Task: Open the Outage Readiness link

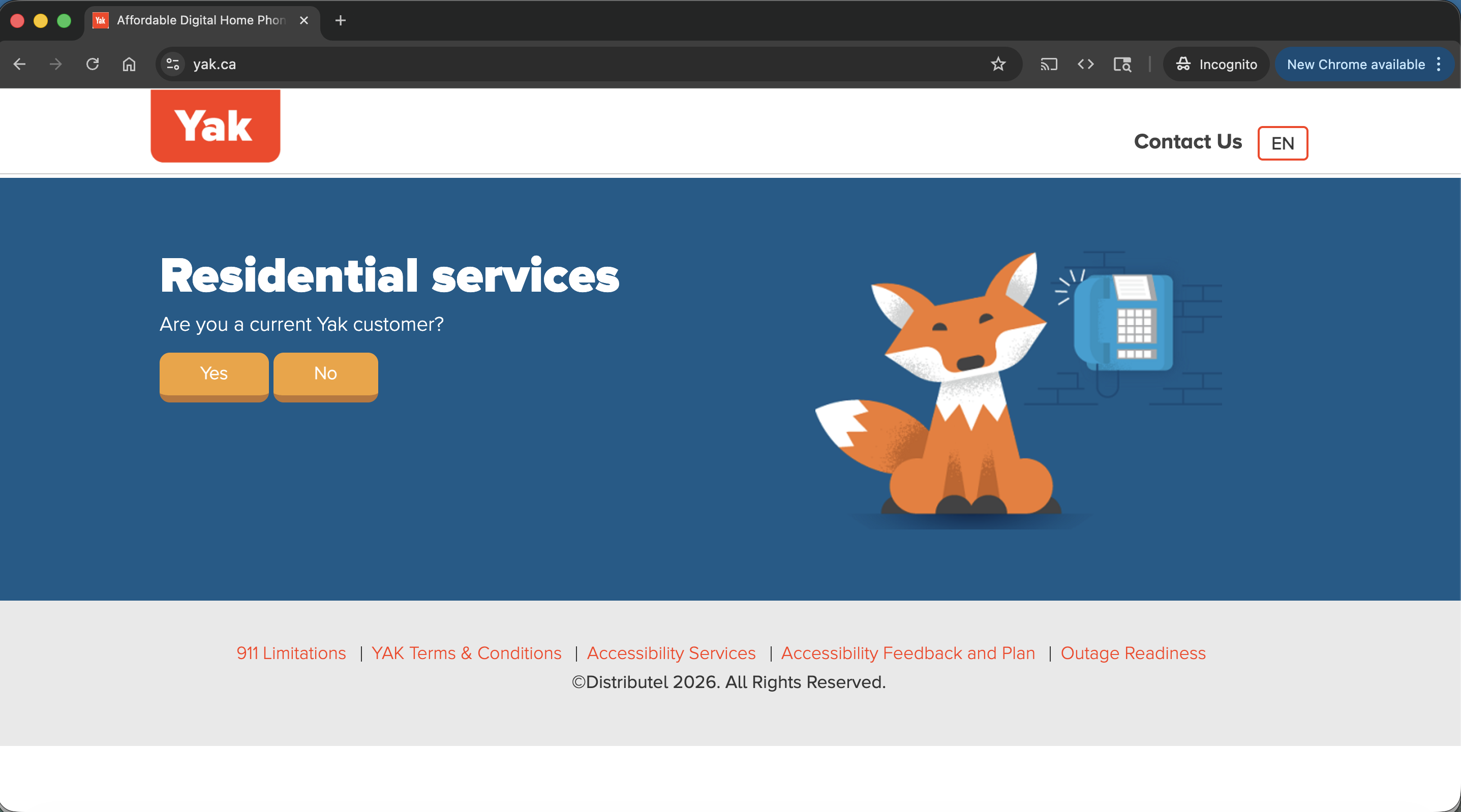Action: click(x=1133, y=653)
